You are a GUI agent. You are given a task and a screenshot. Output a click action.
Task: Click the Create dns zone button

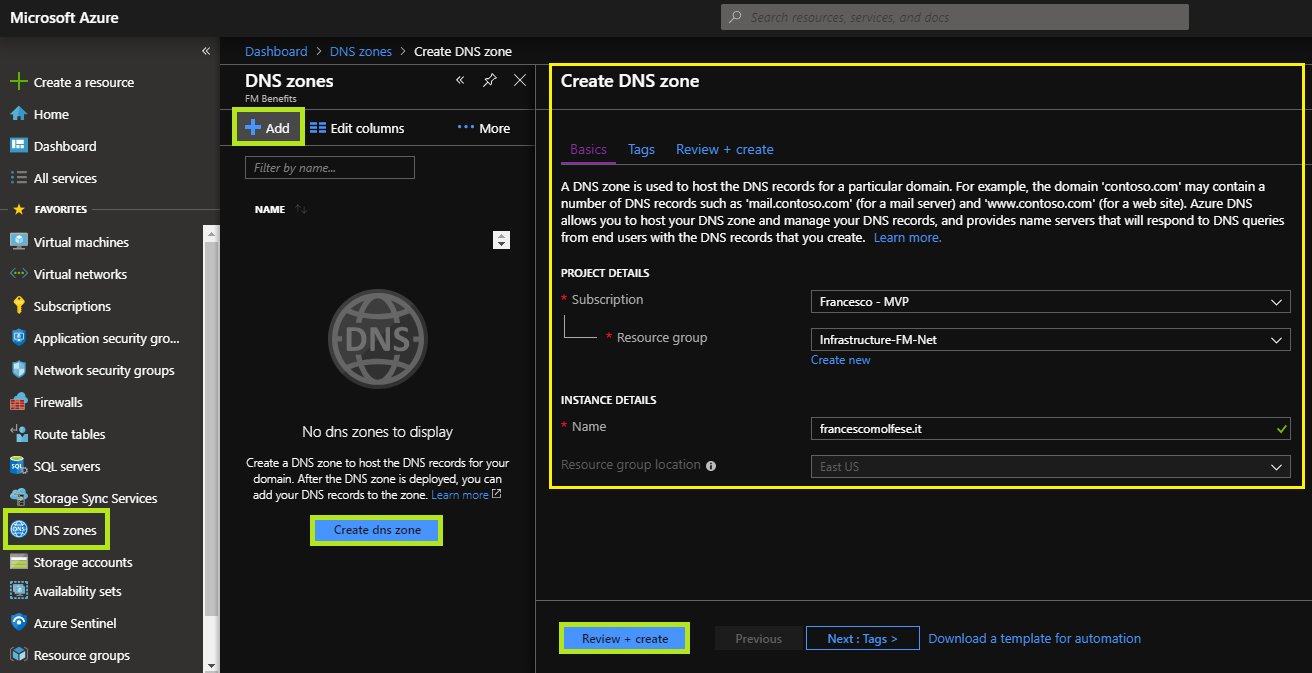point(377,530)
